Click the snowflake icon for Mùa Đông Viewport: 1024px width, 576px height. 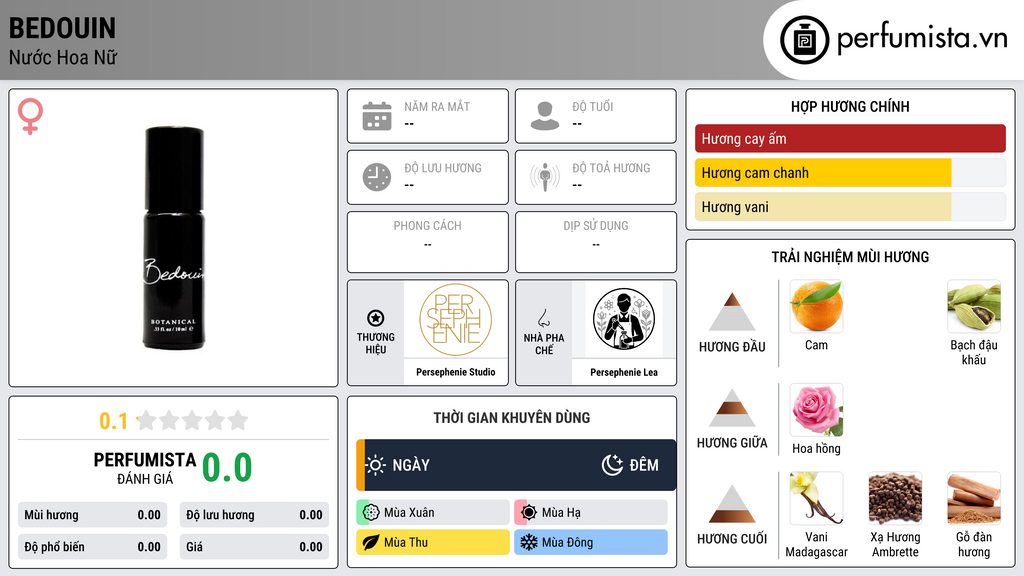(x=529, y=542)
